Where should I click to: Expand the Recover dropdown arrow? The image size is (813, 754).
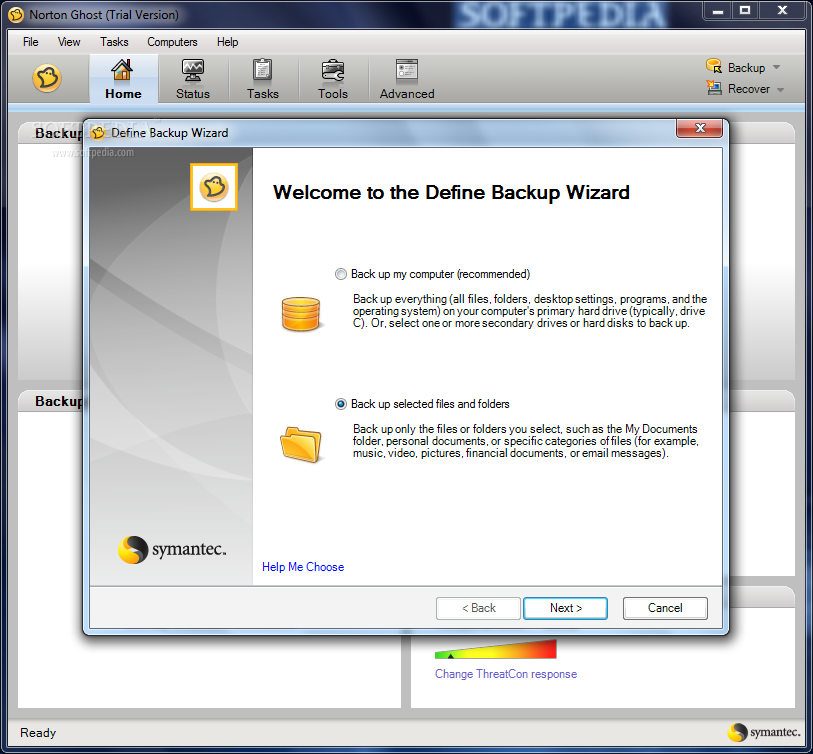tap(780, 89)
